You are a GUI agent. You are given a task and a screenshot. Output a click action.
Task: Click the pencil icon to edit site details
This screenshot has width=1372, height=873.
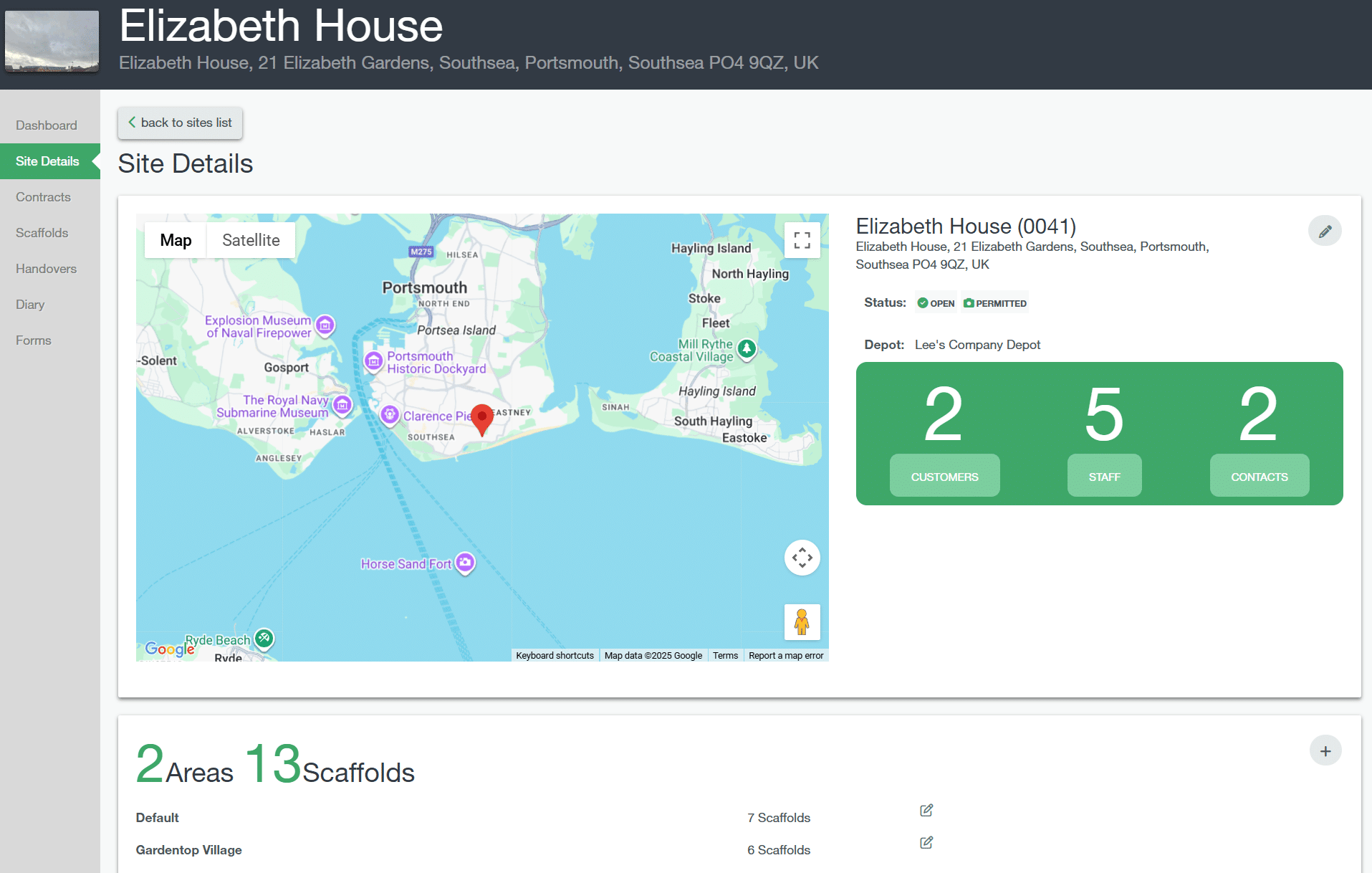1325,231
